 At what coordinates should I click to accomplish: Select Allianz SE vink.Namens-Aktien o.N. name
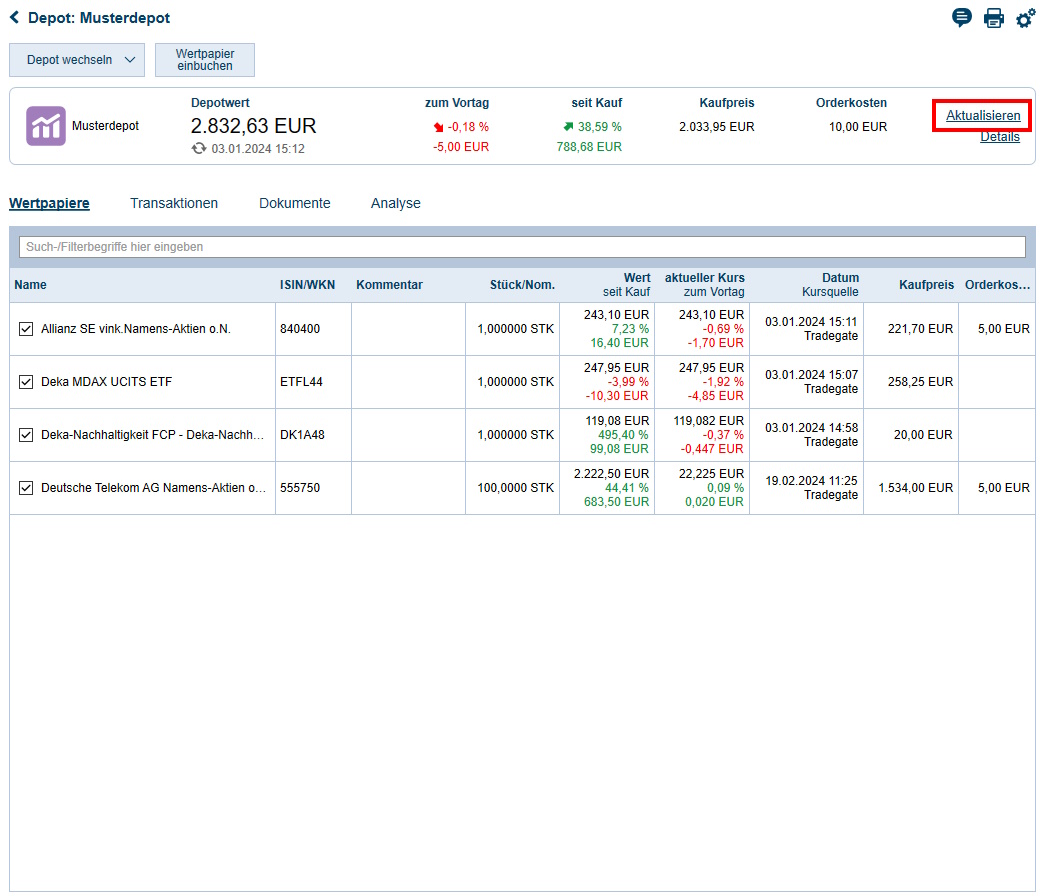136,329
